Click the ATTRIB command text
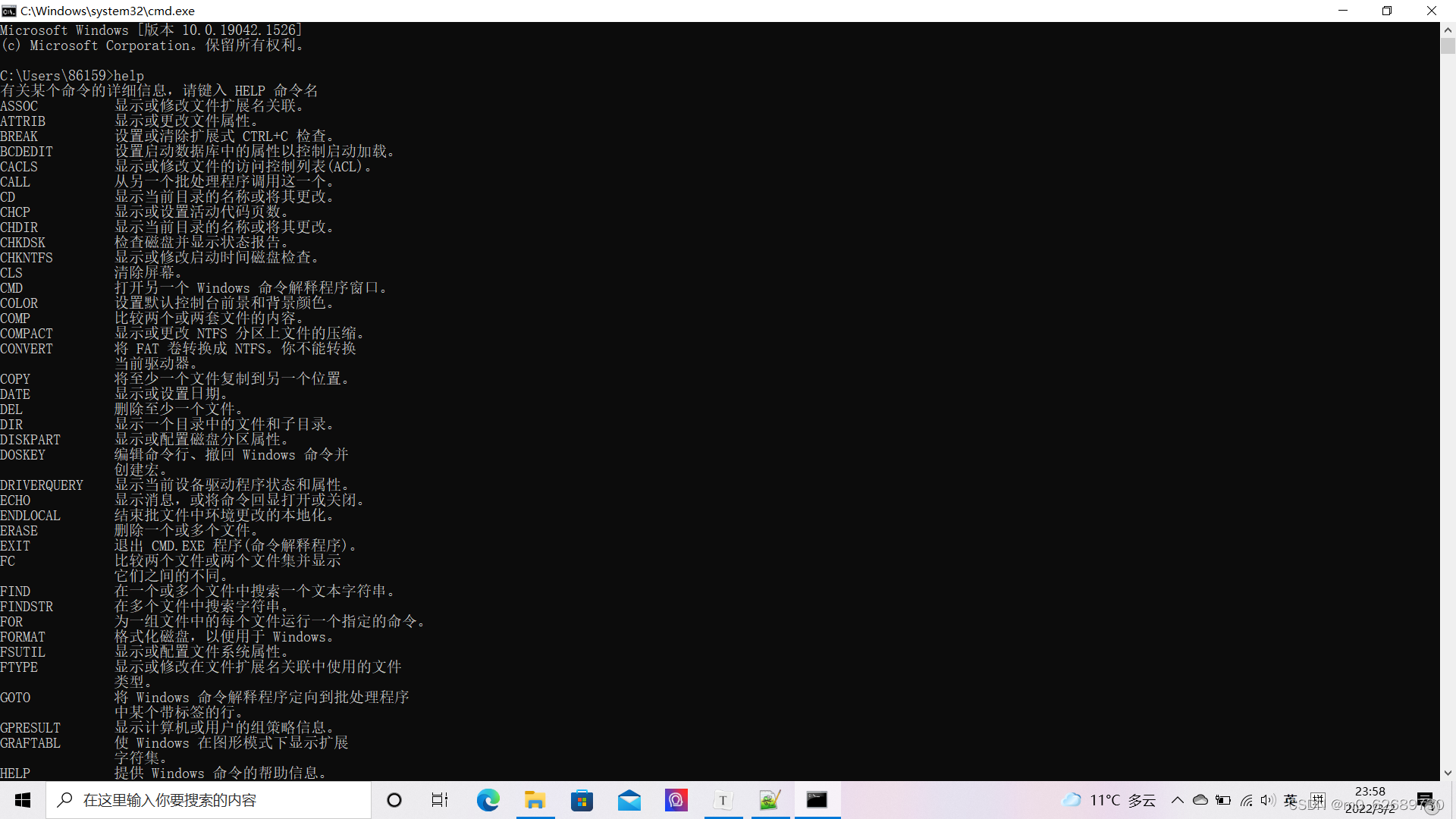1456x819 pixels. click(x=23, y=121)
